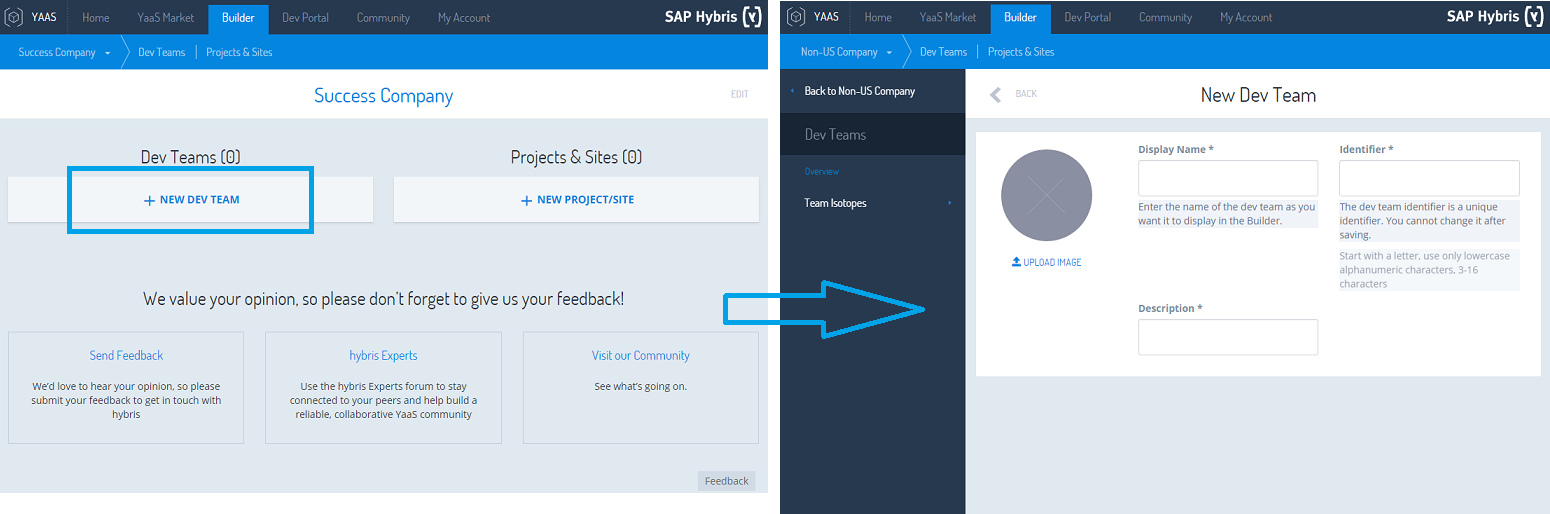Click the gray dev team avatar placeholder circle
Viewport: 1550px width, 514px height.
(x=1046, y=195)
